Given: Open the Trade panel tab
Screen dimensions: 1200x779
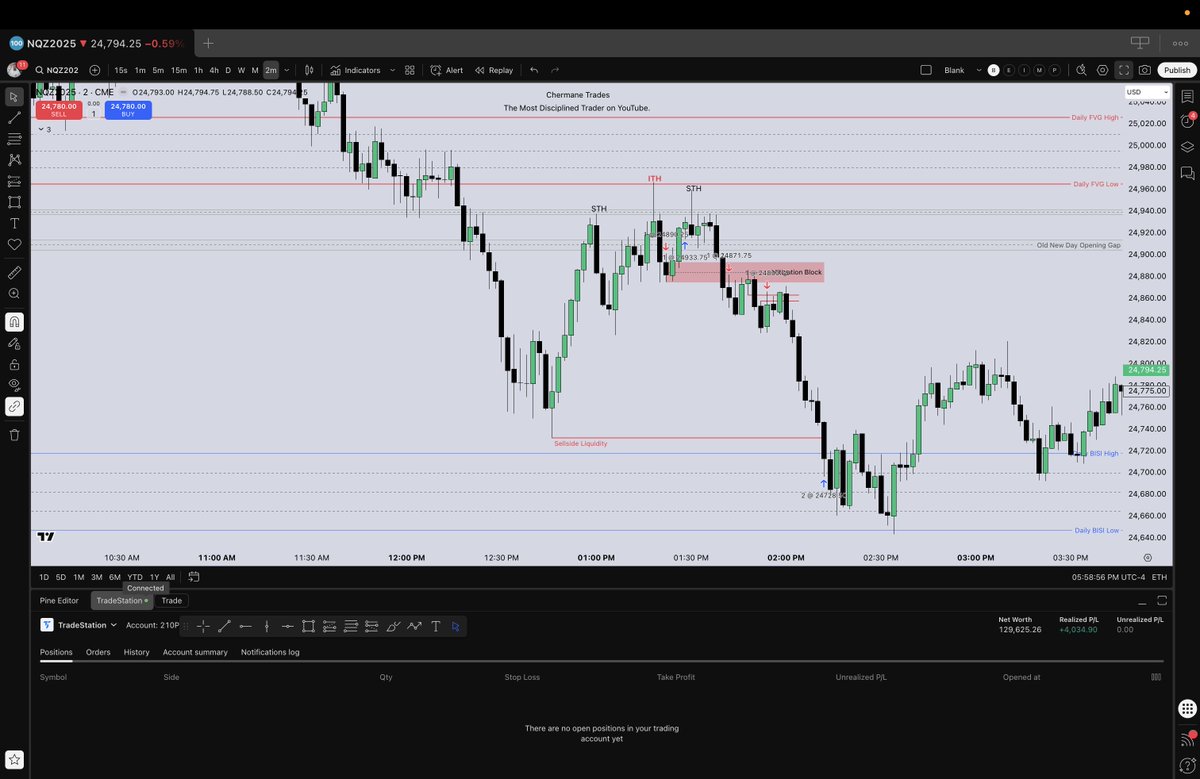Looking at the screenshot, I should (x=172, y=601).
